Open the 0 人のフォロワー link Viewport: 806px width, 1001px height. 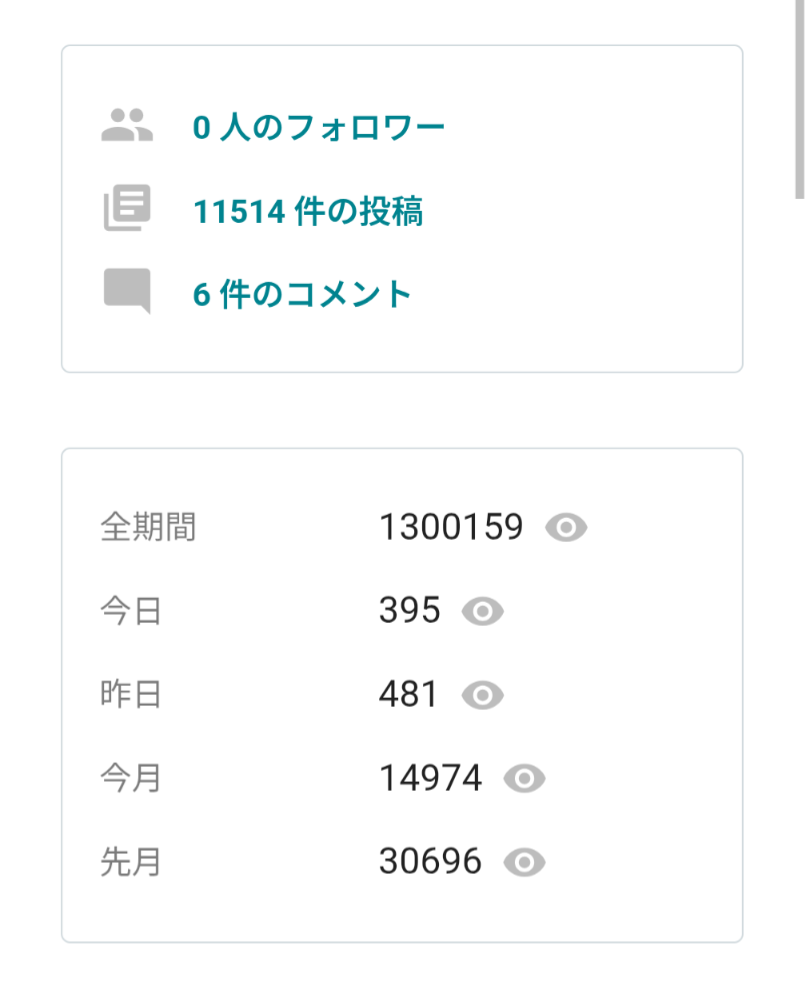pos(318,127)
